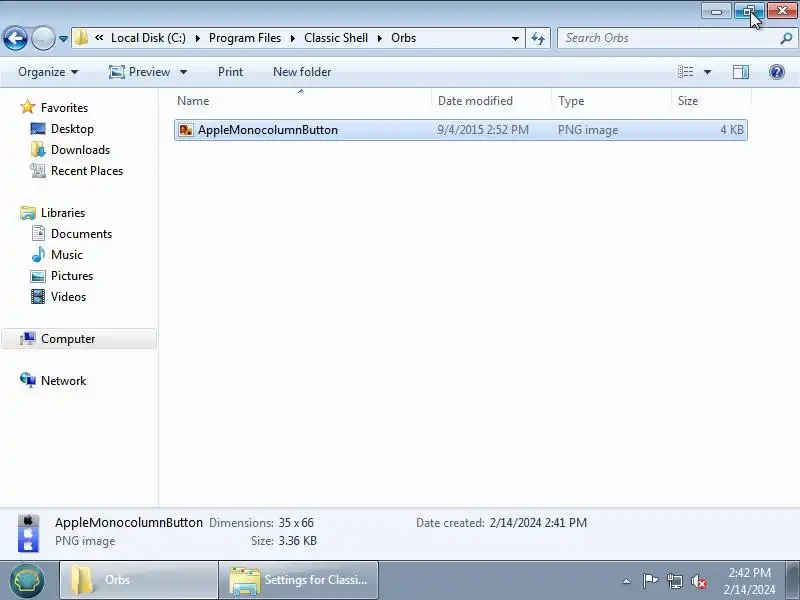
Task: Open Action Center flag icon
Action: [650, 581]
